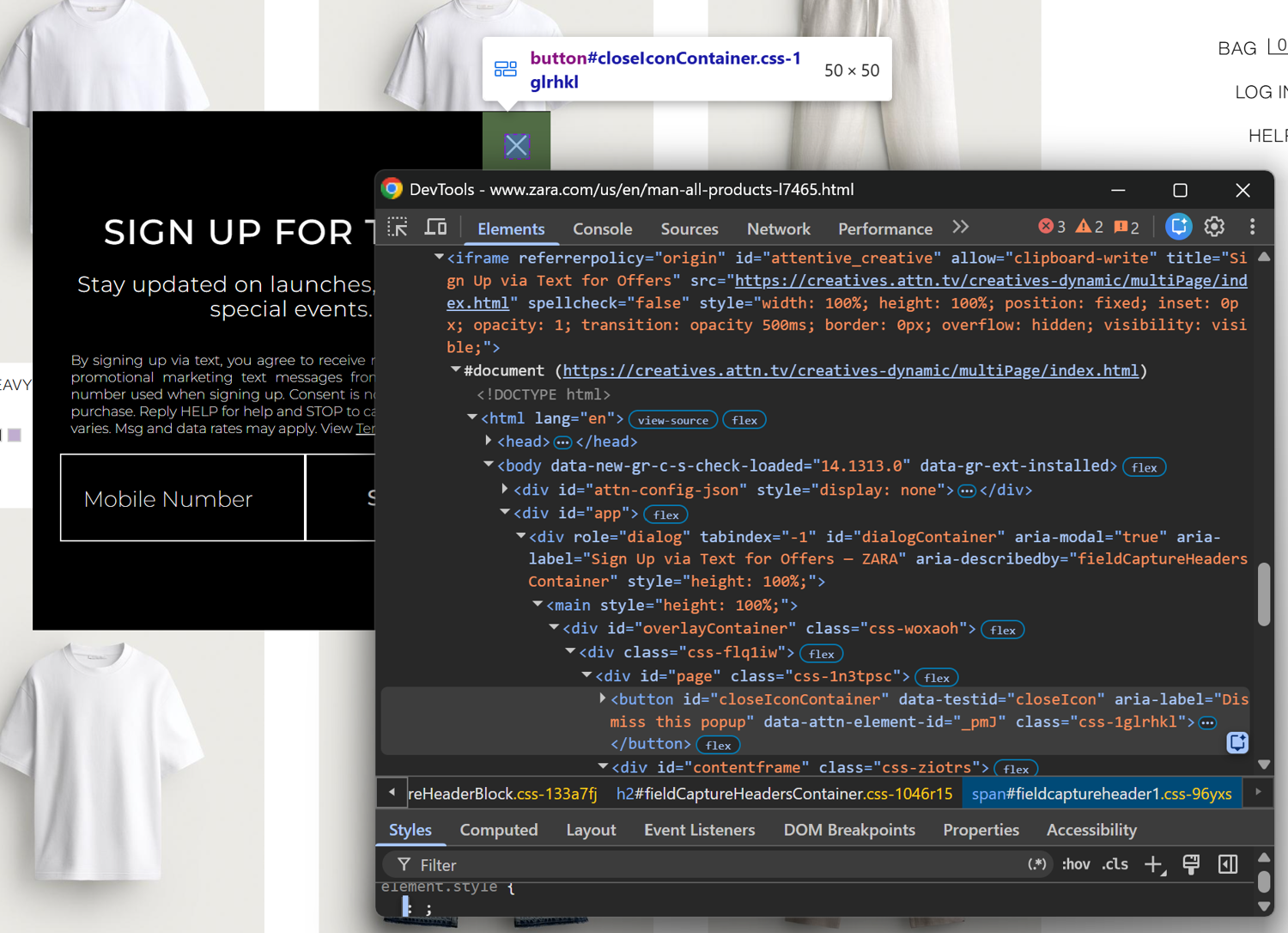
Task: Click the ellipsis inside closeIconContainer button
Action: 1207,723
